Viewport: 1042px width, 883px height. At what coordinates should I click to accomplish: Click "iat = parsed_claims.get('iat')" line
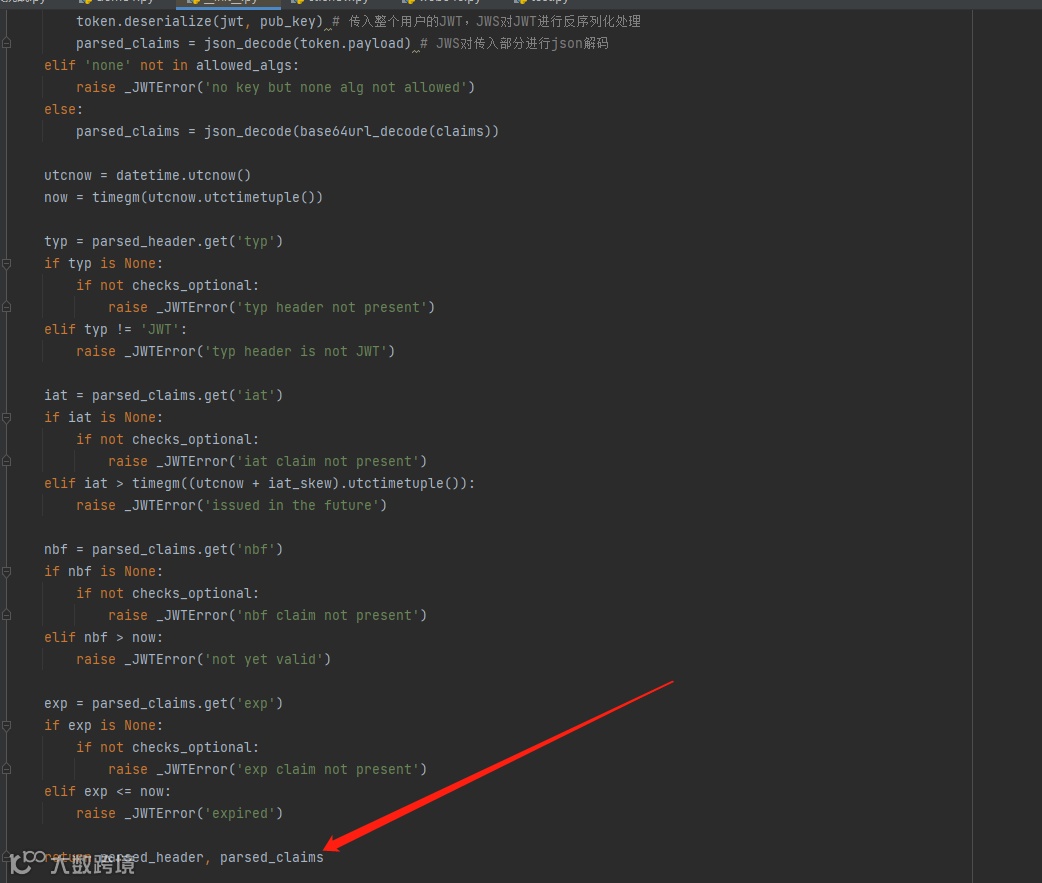pyautogui.click(x=163, y=395)
